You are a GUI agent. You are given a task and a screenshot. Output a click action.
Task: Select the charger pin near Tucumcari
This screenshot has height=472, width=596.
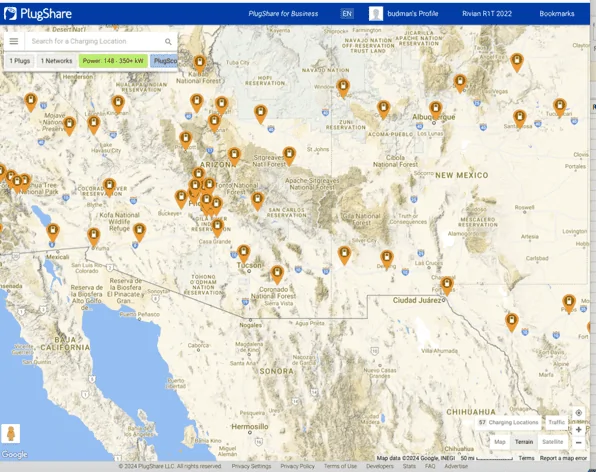click(560, 107)
